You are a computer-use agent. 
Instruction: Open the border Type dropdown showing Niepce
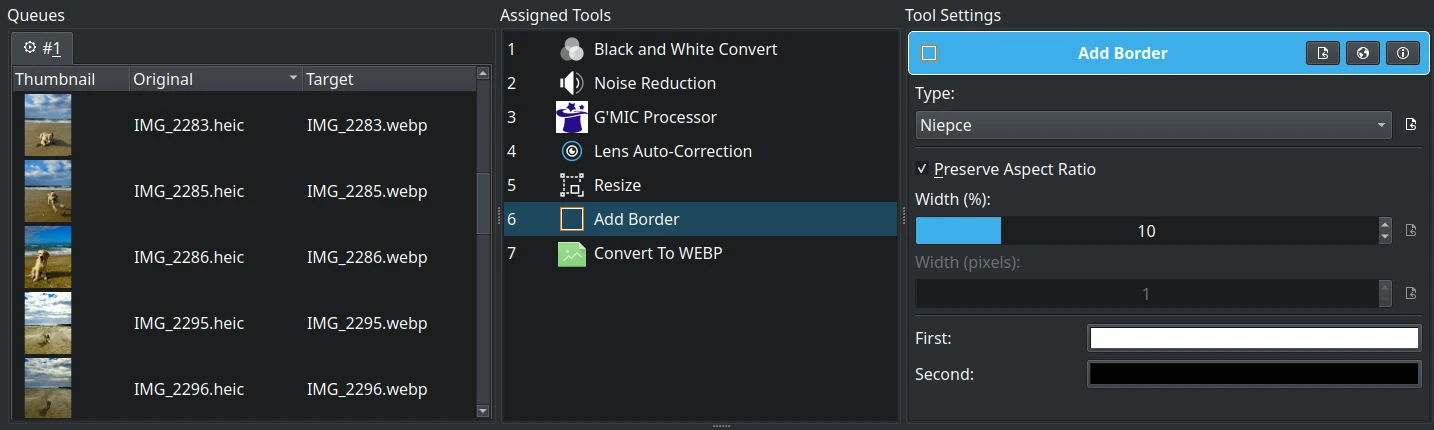(1154, 125)
